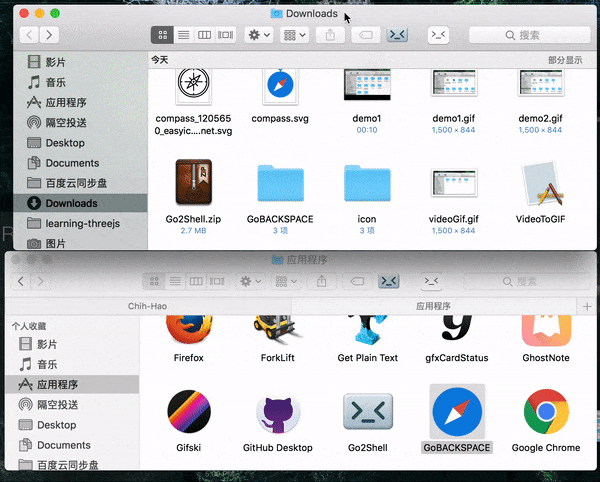Screen dimensions: 600x482
Task: Open the gear action menu in 应用程序 window
Action: [251, 282]
